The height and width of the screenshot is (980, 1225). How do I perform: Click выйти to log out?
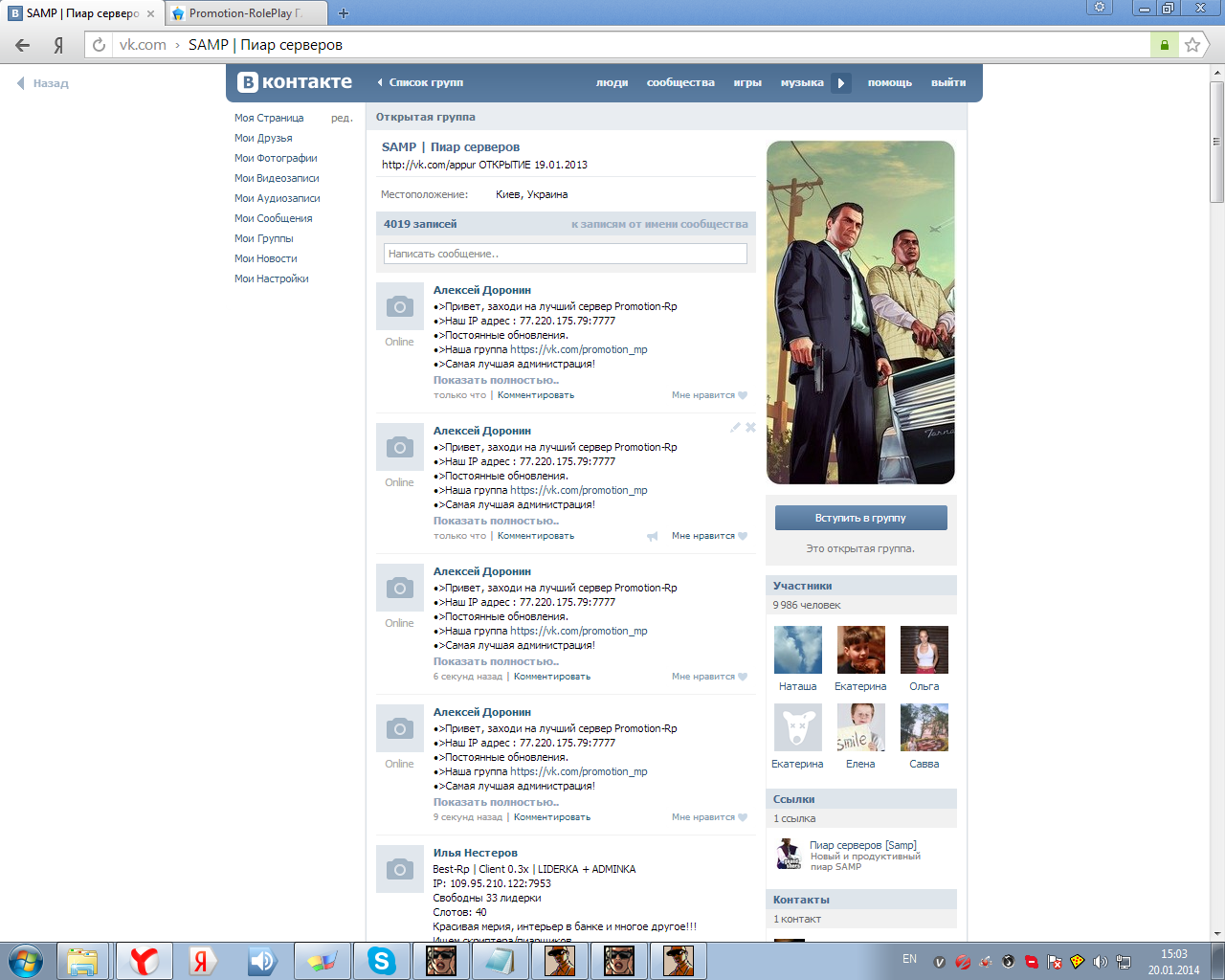pos(948,83)
